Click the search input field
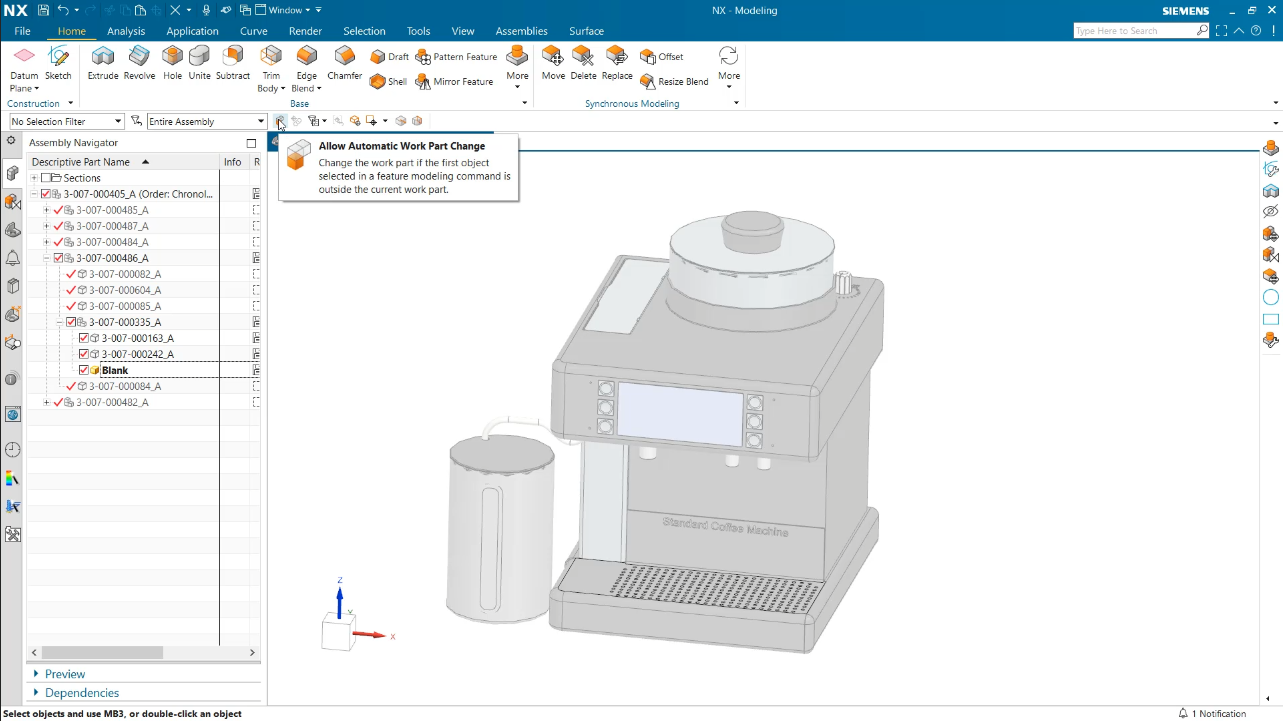The width and height of the screenshot is (1283, 721). pyautogui.click(x=1134, y=30)
